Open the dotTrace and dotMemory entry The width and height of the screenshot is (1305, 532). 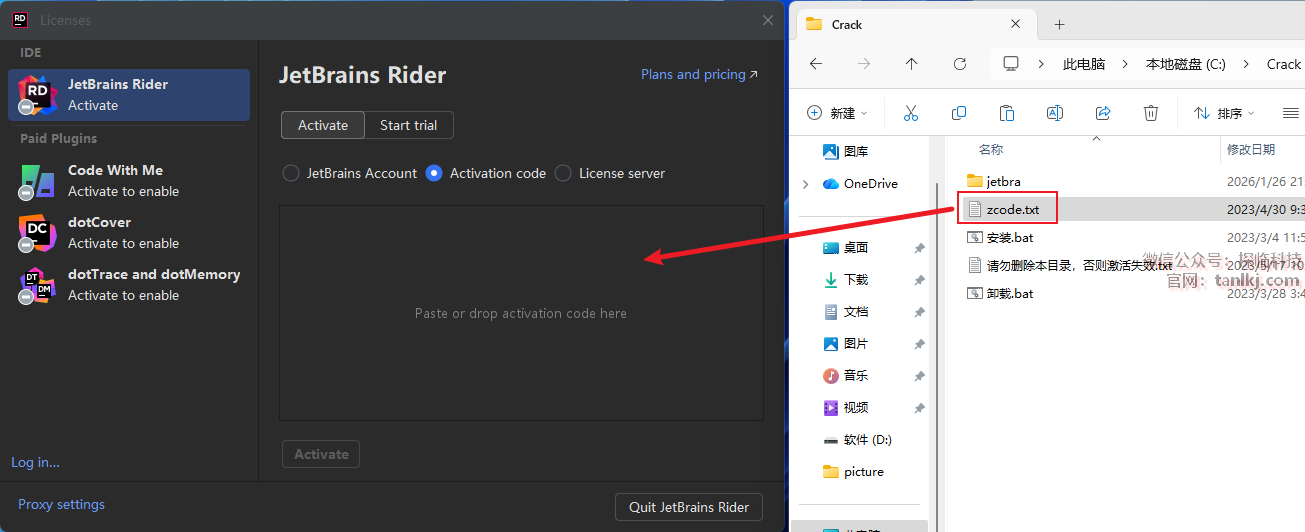[x=153, y=284]
